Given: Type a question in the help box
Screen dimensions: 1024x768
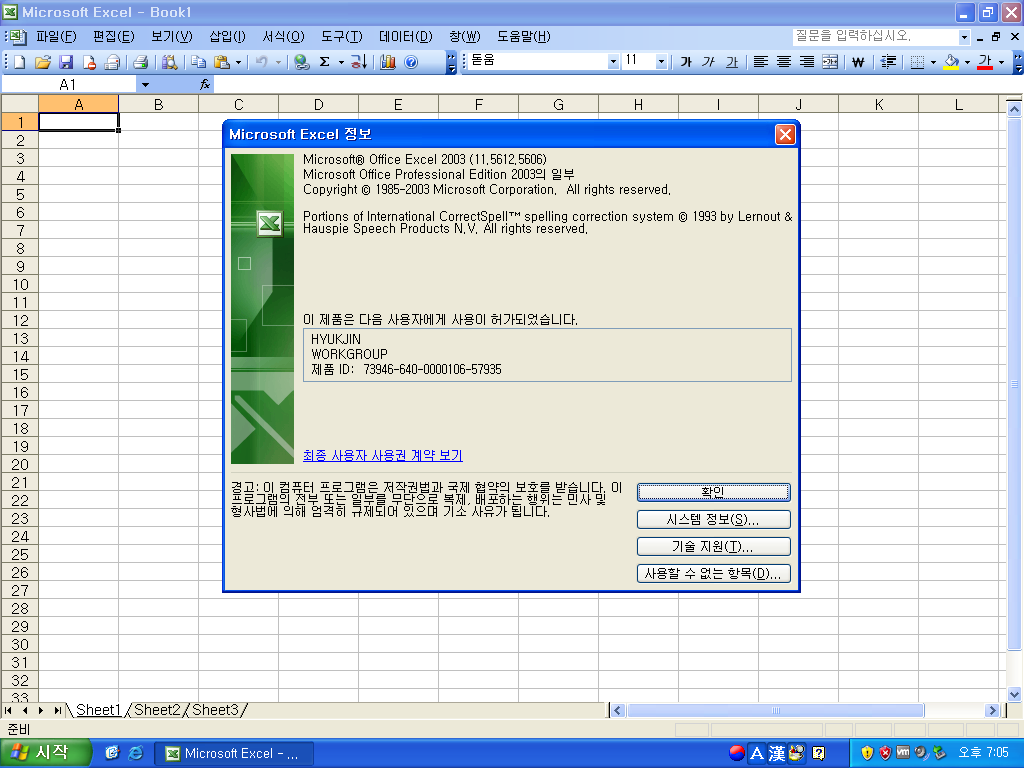Looking at the screenshot, I should pos(875,37).
